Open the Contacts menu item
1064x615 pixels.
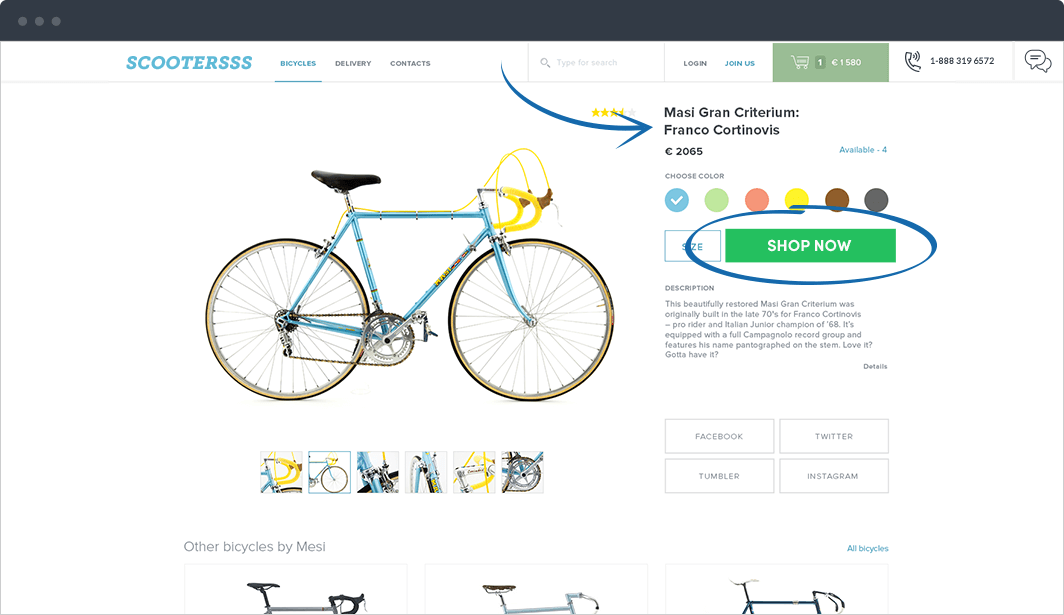[x=410, y=63]
